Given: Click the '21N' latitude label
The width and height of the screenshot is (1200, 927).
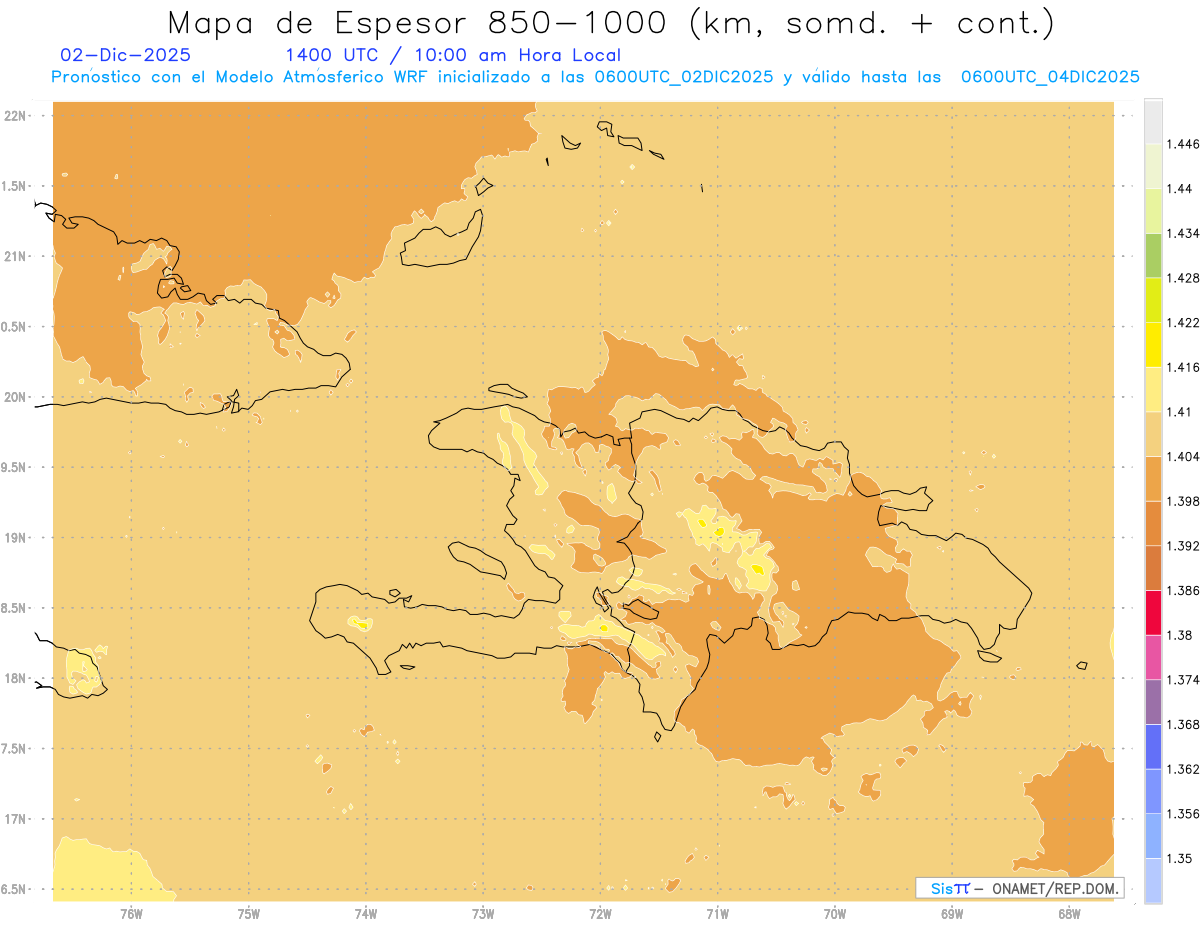Looking at the screenshot, I should click(x=15, y=257).
